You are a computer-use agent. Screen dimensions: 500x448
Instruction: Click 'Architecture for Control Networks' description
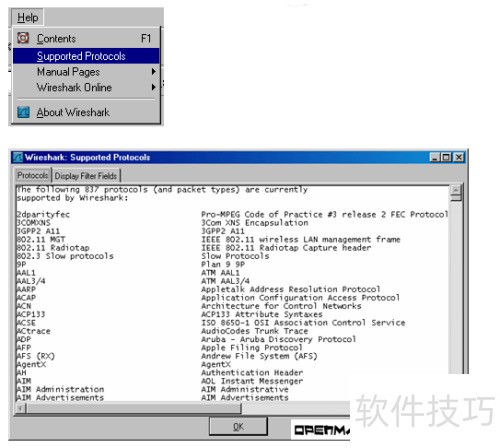coord(281,306)
